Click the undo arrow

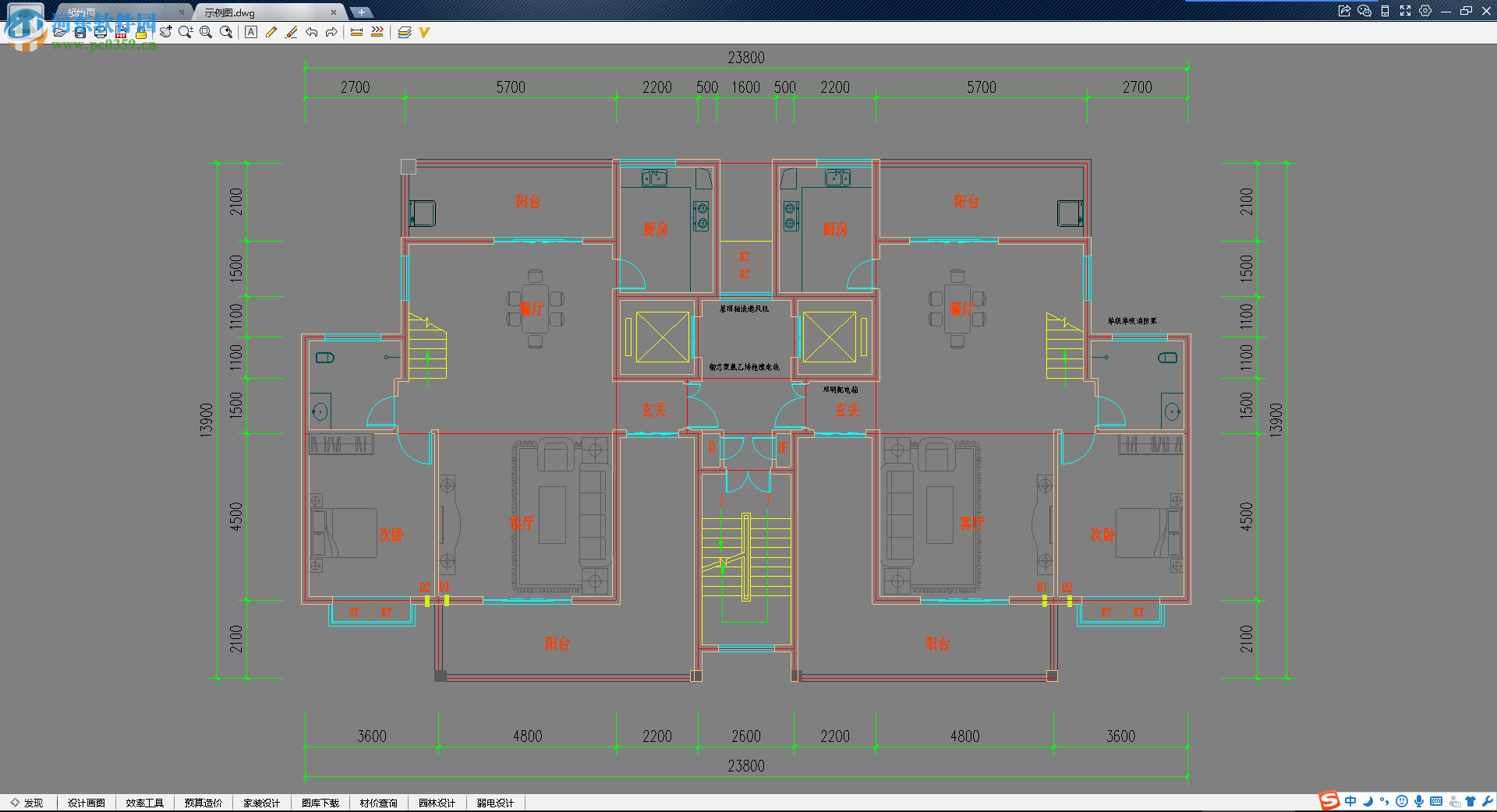(x=312, y=33)
